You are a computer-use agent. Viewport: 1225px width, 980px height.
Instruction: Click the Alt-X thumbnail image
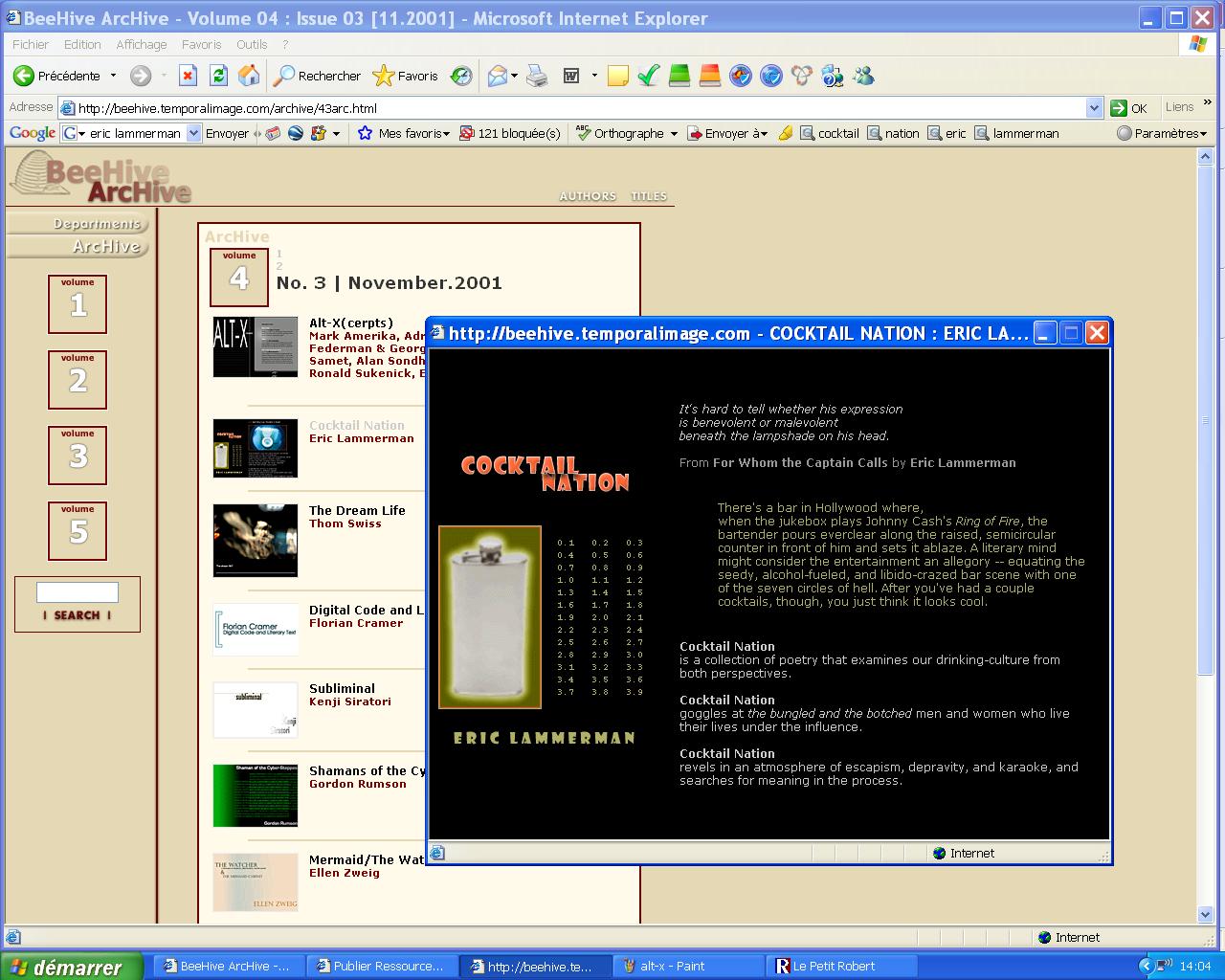pos(256,346)
